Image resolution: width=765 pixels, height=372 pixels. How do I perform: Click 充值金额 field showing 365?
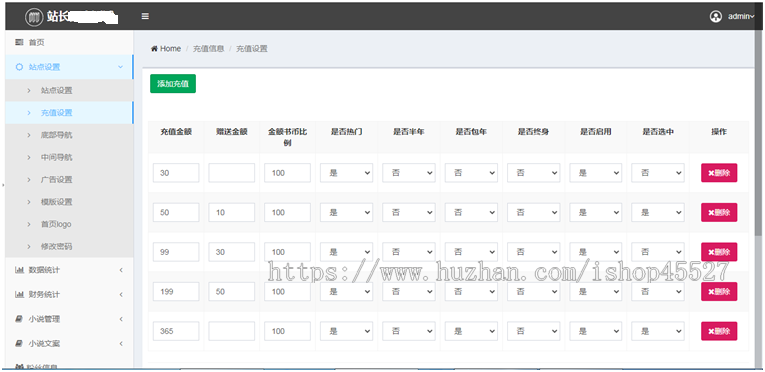(176, 331)
